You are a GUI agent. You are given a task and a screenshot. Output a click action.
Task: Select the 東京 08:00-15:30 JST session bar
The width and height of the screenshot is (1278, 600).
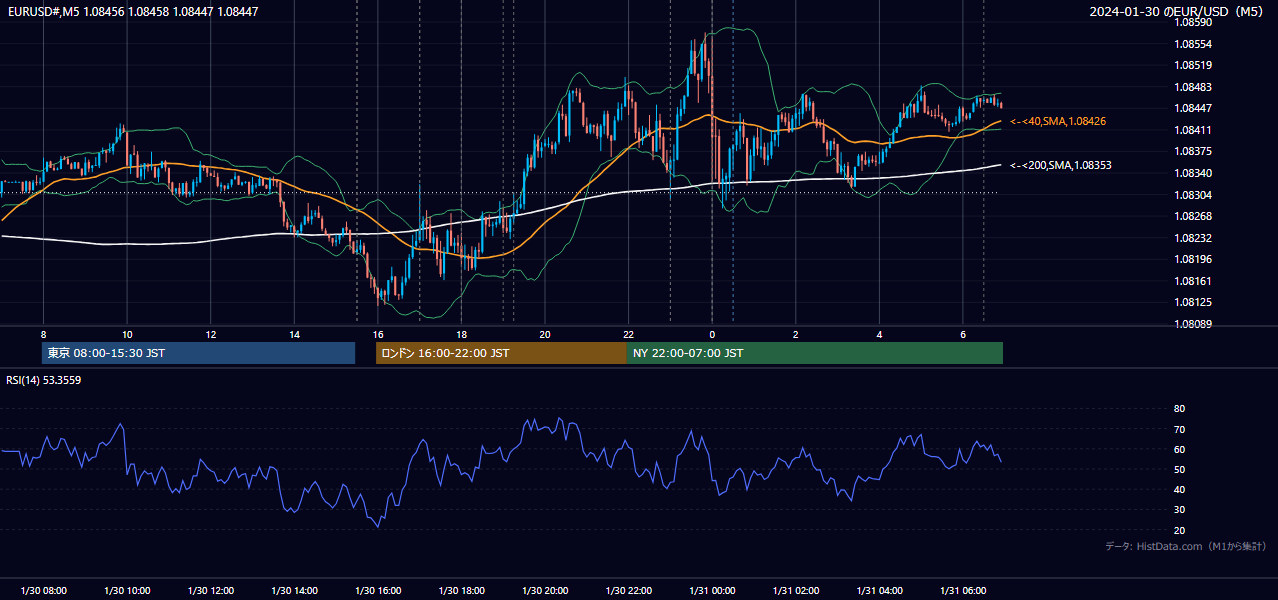[x=198, y=353]
